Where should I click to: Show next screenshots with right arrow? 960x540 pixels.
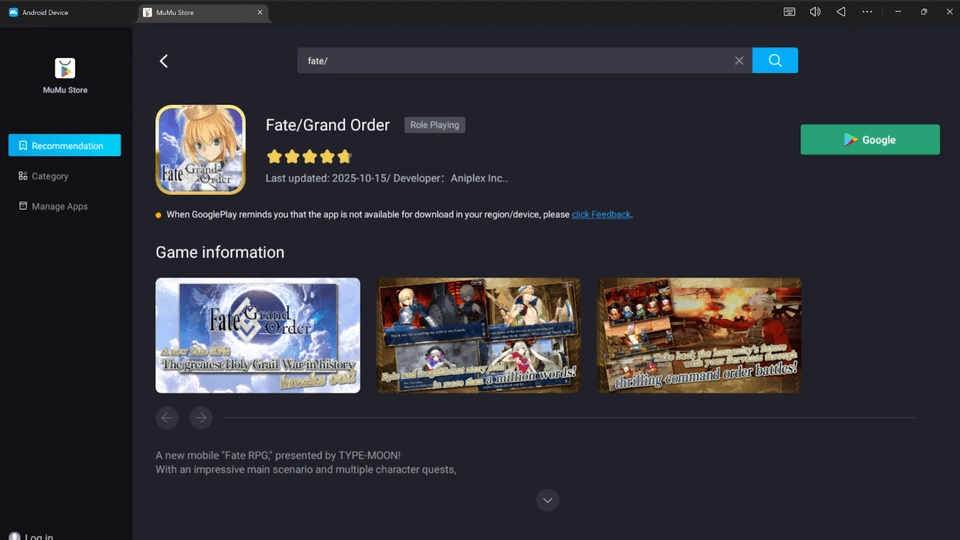click(201, 418)
